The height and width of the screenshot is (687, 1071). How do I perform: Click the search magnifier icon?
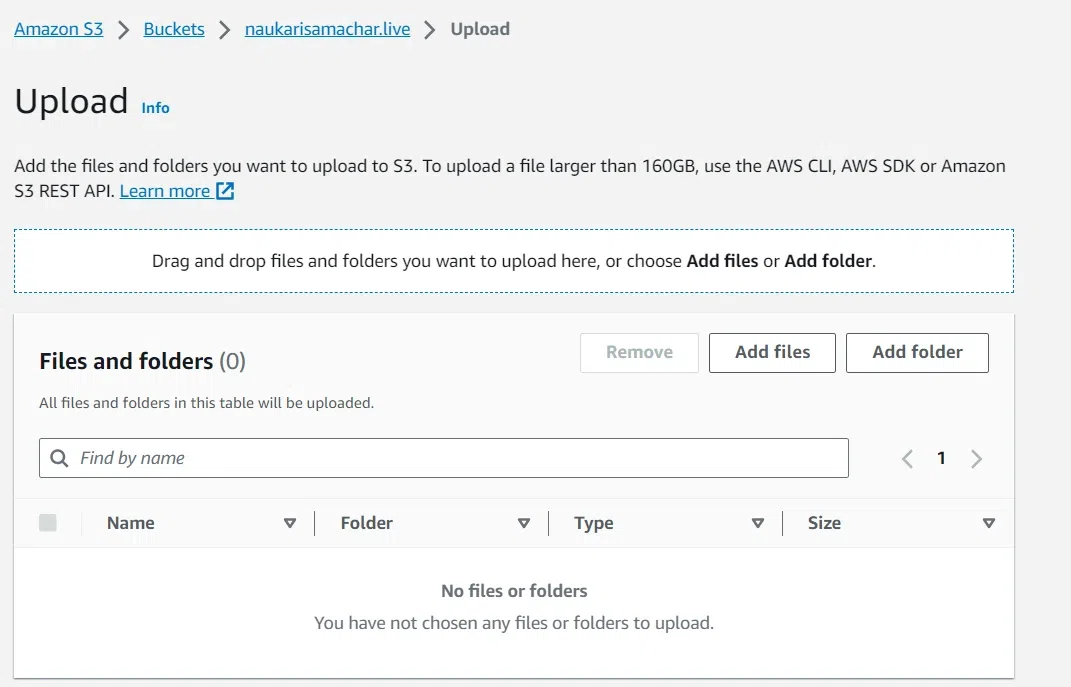[59, 458]
